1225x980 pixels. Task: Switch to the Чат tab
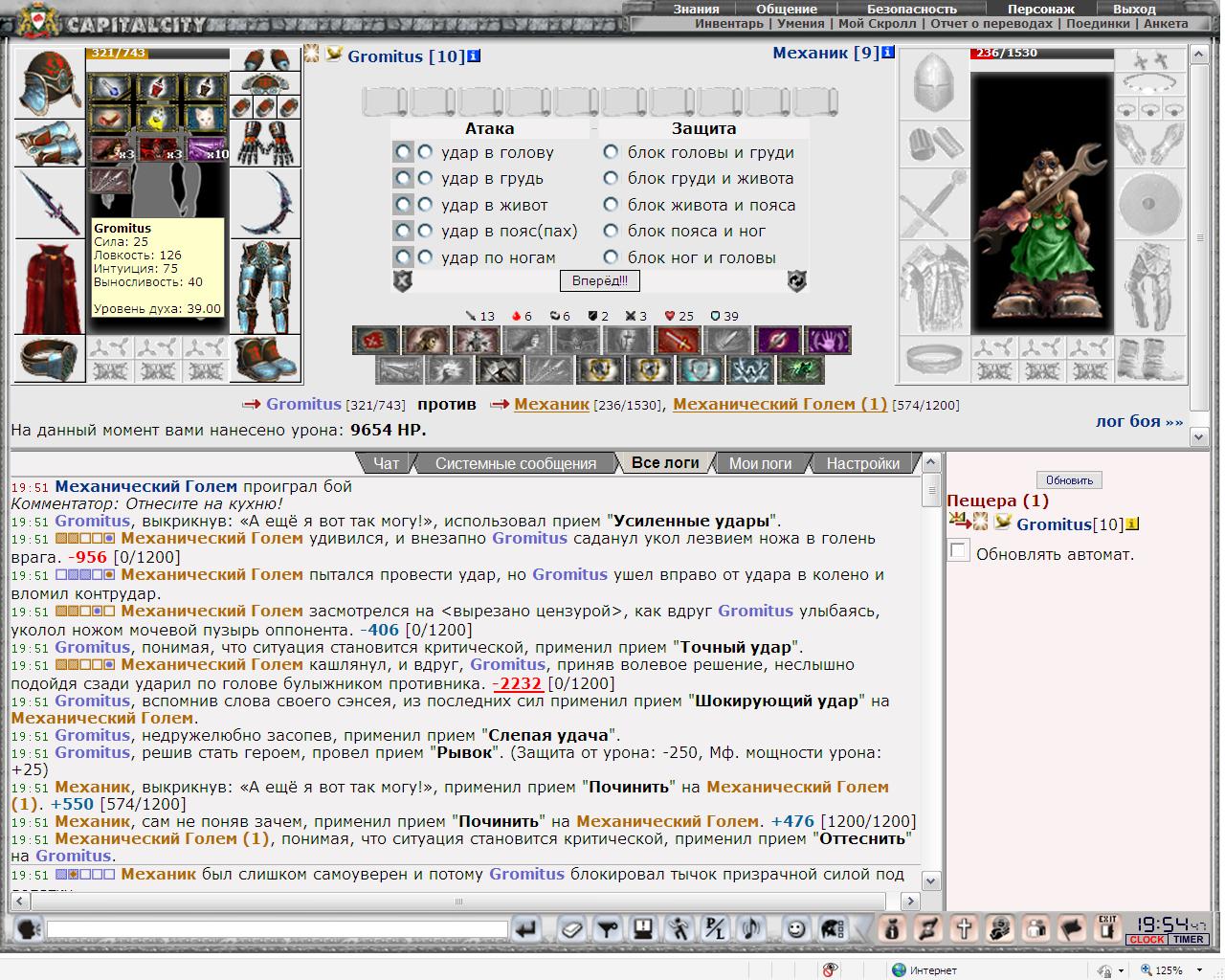tap(386, 463)
